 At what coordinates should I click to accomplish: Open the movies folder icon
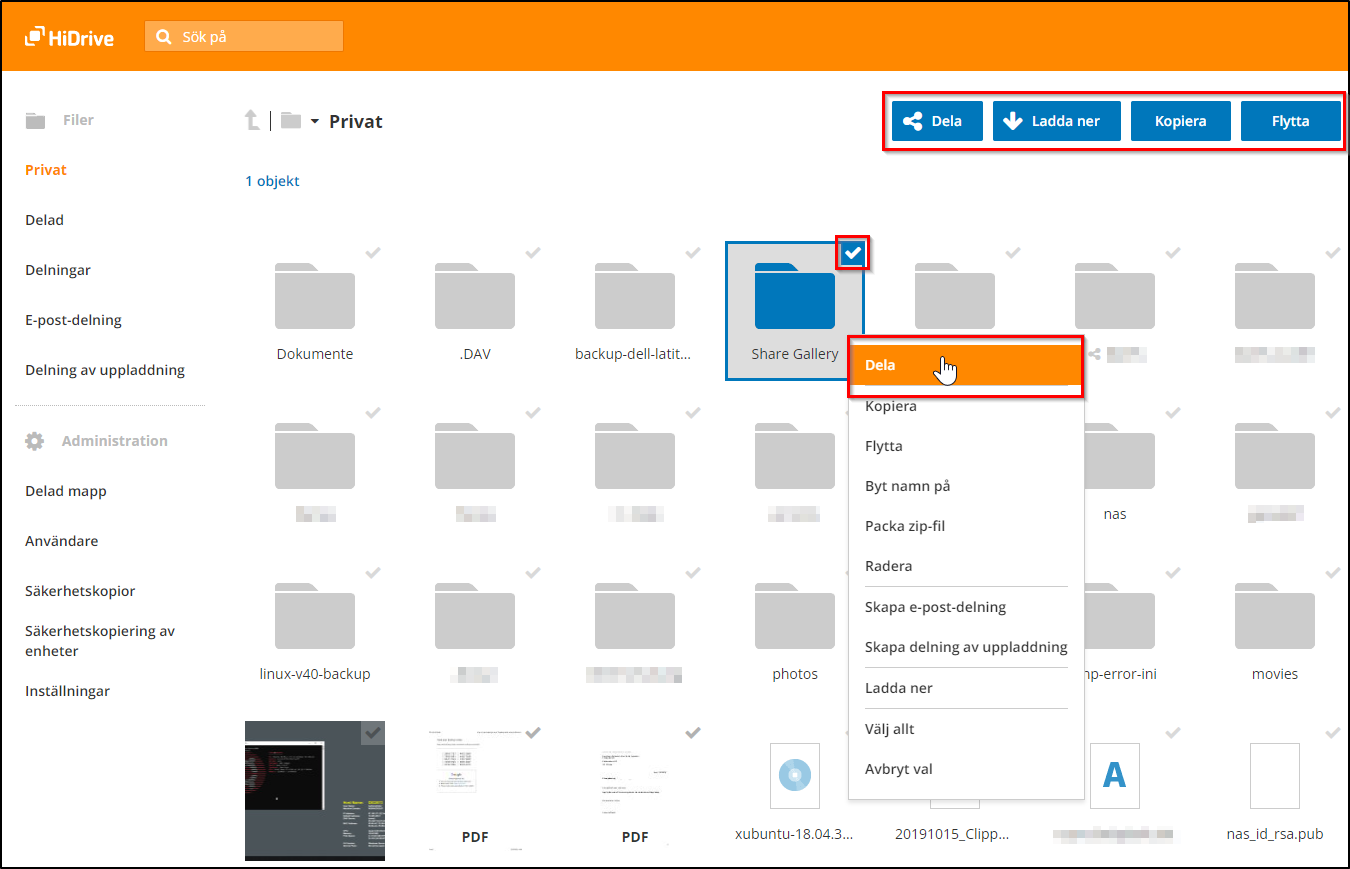[1274, 617]
